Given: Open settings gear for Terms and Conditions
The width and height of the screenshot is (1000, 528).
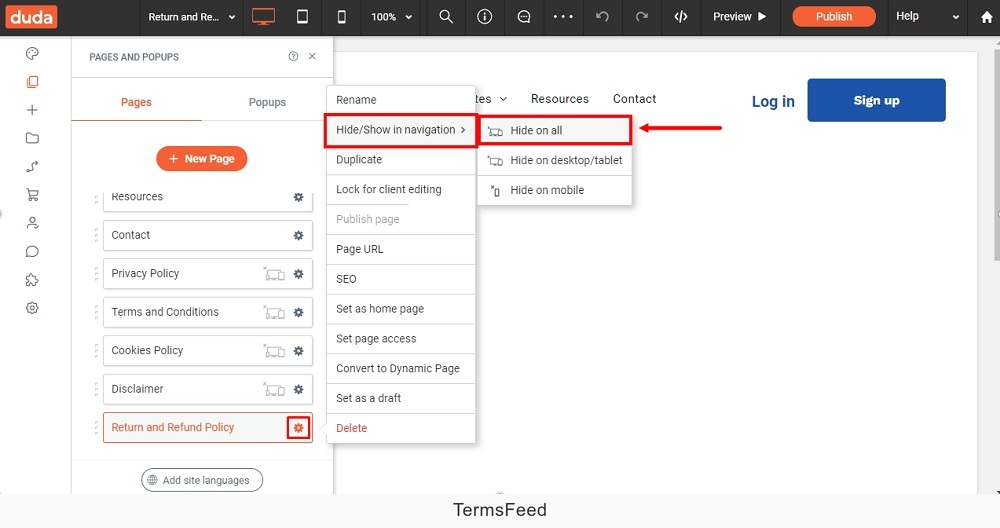Looking at the screenshot, I should pyautogui.click(x=298, y=312).
